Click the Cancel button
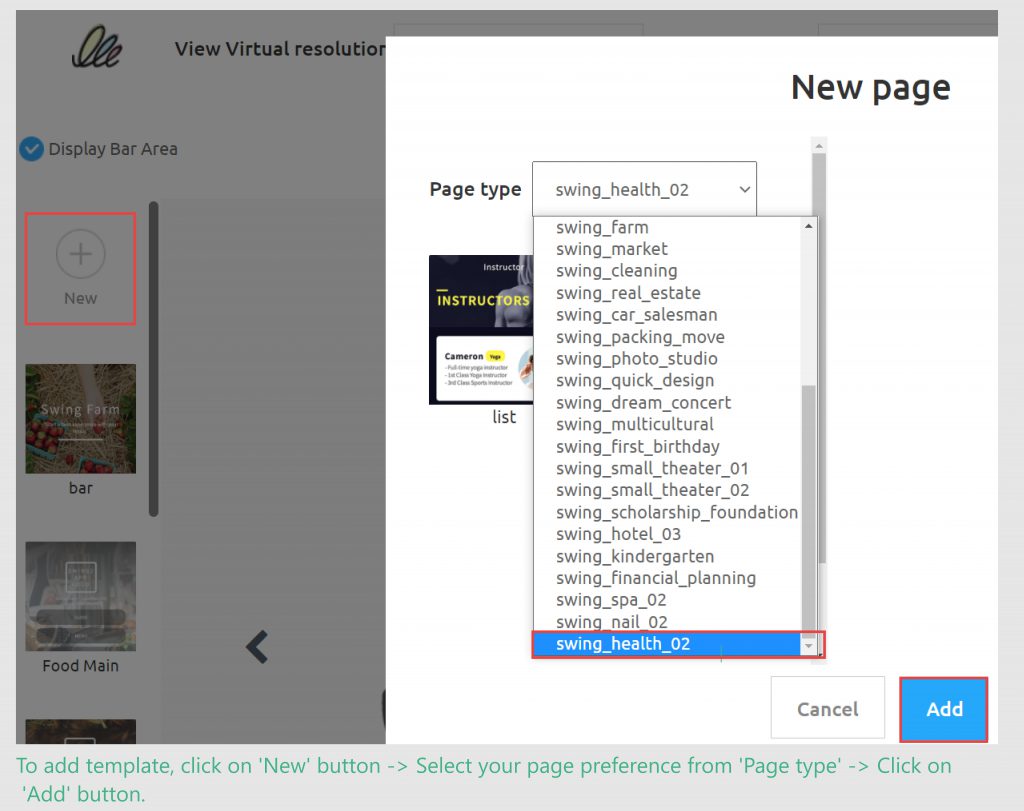Image resolution: width=1024 pixels, height=811 pixels. [827, 708]
